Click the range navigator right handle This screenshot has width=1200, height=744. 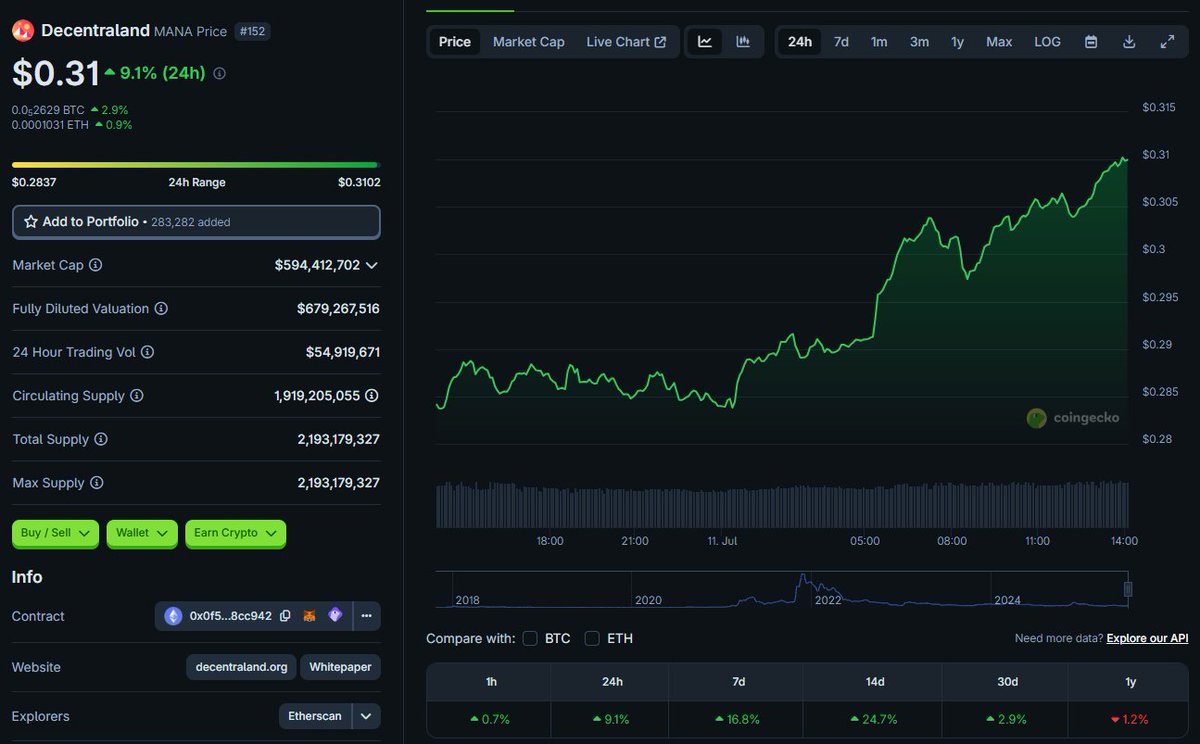point(1128,589)
